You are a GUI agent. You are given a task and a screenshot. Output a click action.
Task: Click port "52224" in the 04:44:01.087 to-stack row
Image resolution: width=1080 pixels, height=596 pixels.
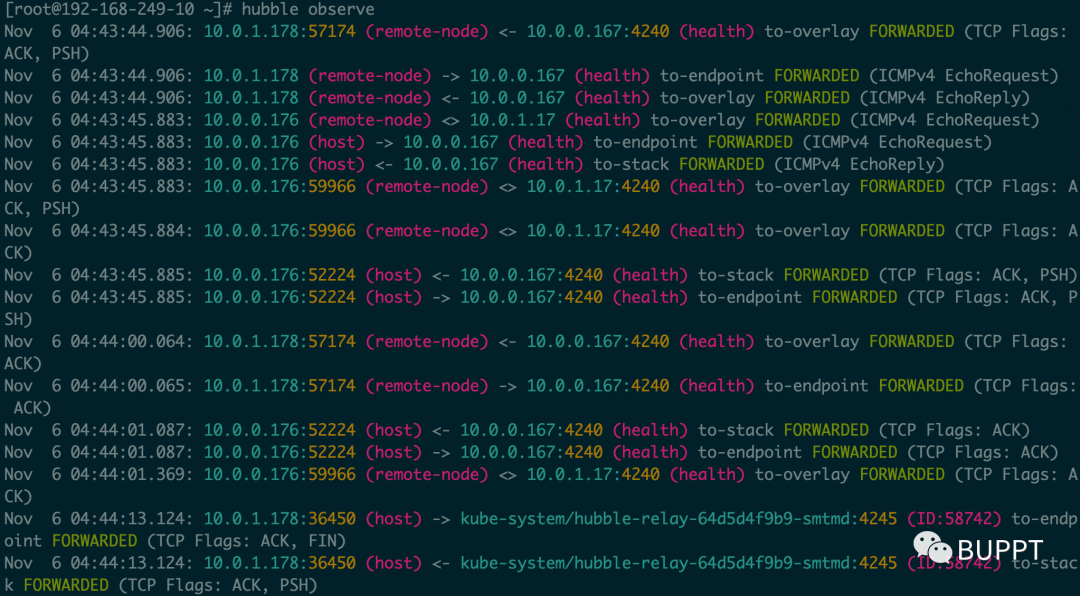[x=332, y=431]
